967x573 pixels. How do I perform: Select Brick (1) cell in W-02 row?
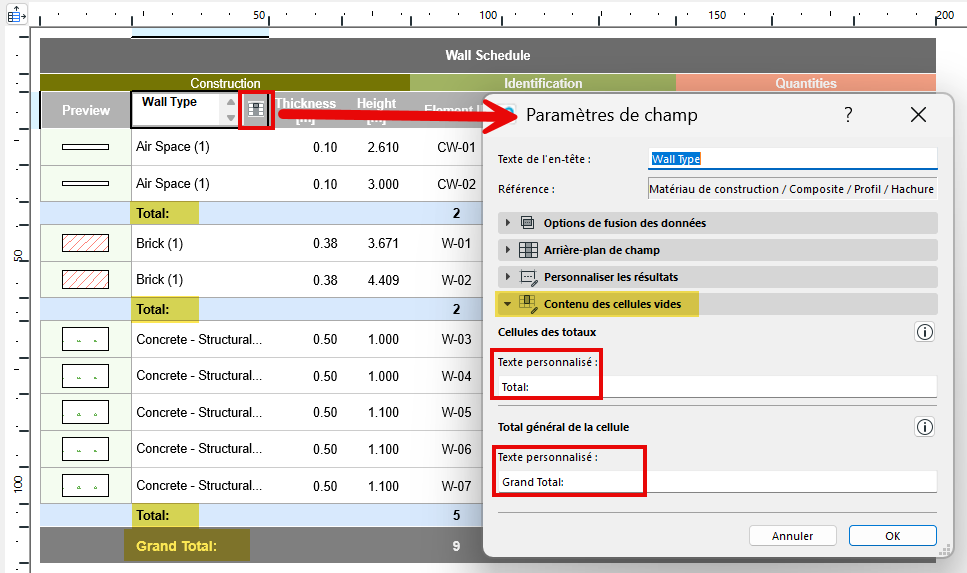click(160, 280)
